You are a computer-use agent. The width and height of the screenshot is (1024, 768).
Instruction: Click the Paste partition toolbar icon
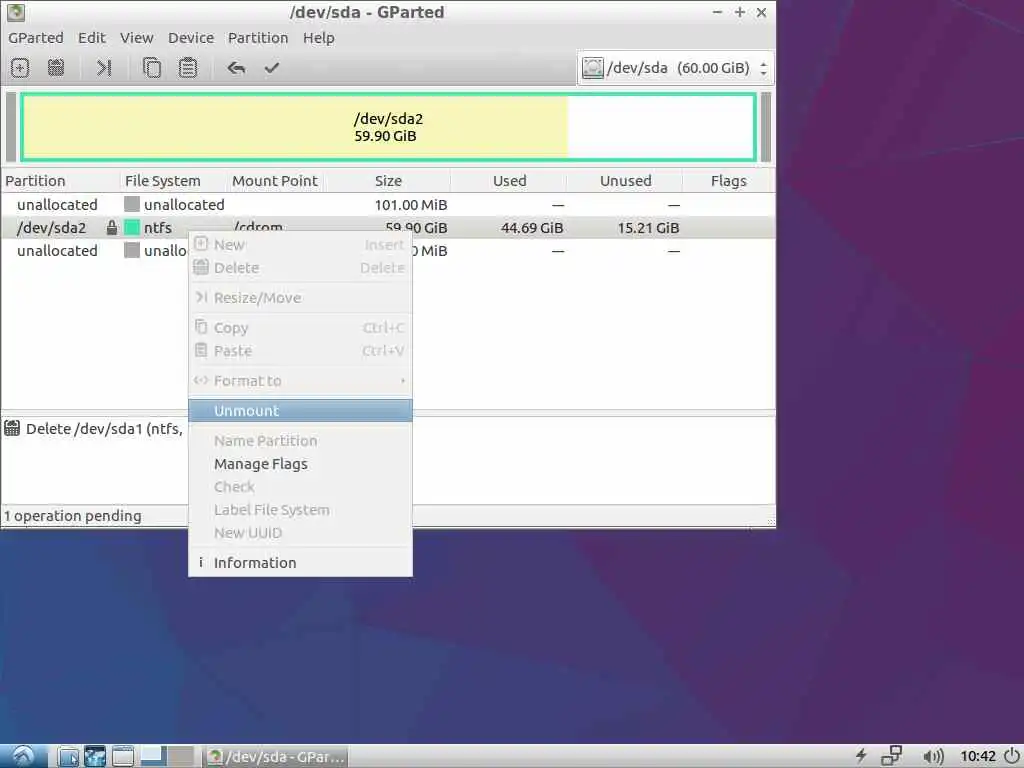pyautogui.click(x=188, y=68)
